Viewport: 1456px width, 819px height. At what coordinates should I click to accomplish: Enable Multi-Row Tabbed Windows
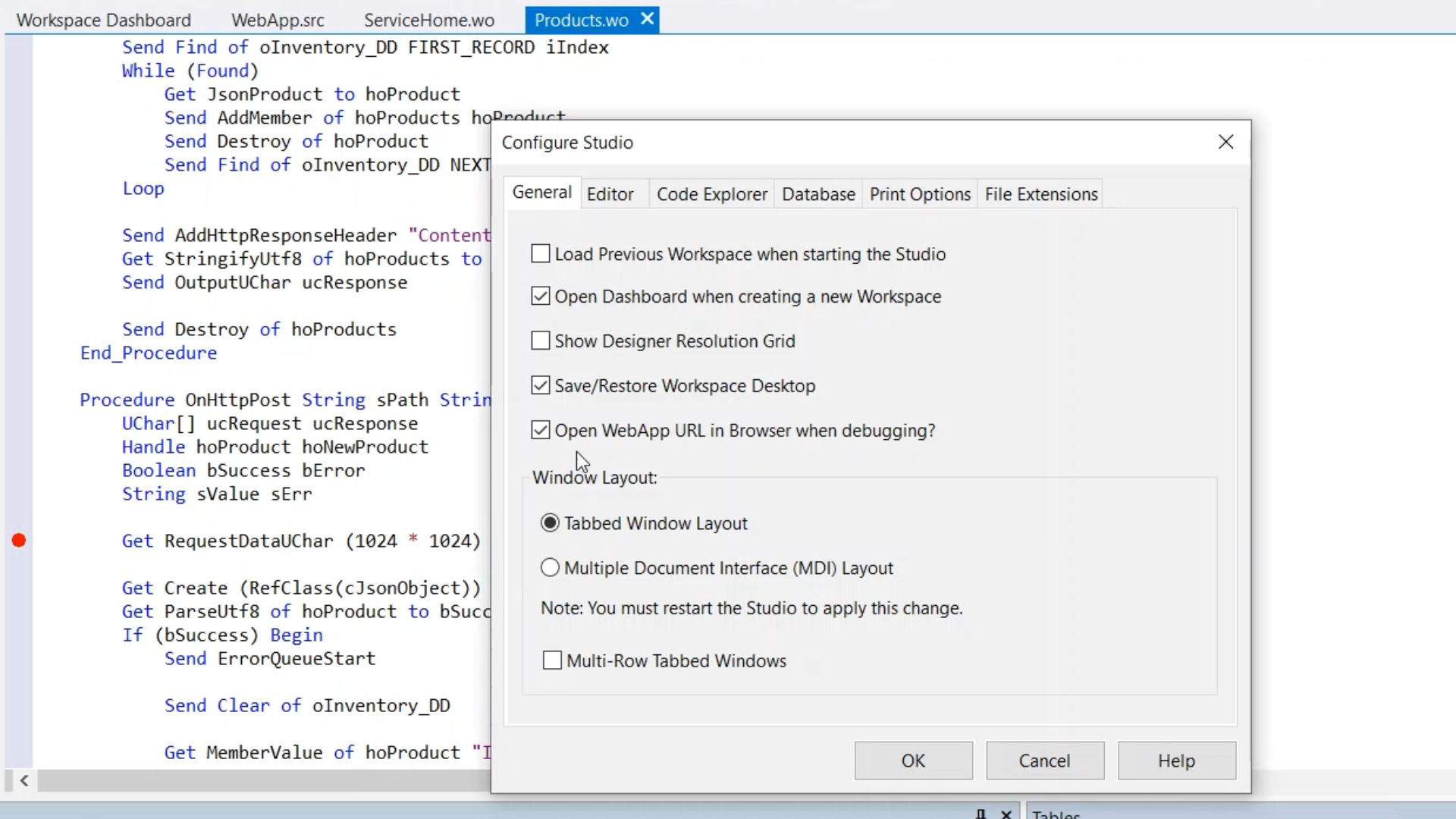[x=553, y=661]
